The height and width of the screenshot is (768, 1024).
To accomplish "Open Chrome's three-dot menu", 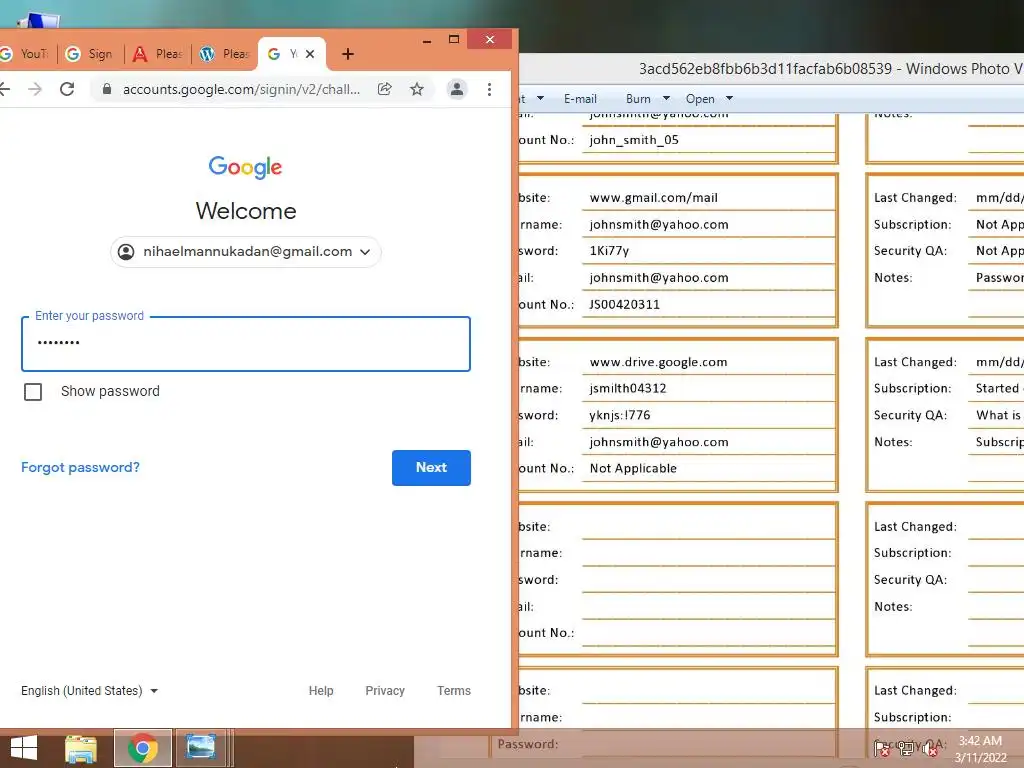I will pos(489,89).
